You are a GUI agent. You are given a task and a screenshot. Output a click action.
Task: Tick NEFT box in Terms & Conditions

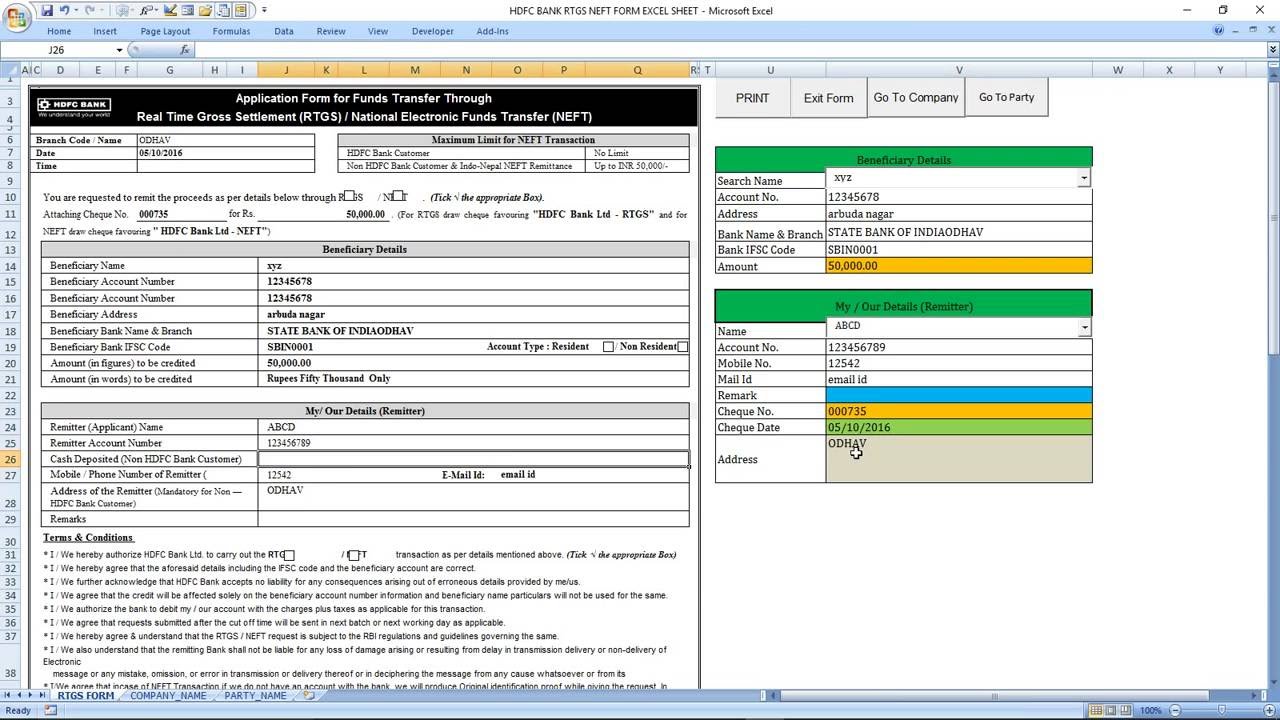[x=353, y=555]
